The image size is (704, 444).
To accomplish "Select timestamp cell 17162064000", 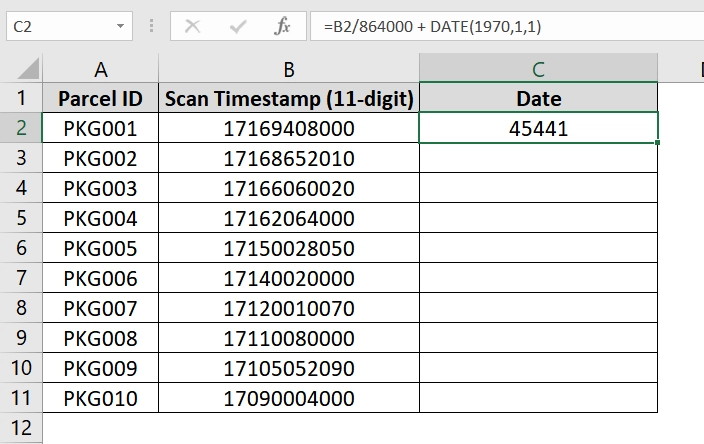I will pyautogui.click(x=289, y=218).
